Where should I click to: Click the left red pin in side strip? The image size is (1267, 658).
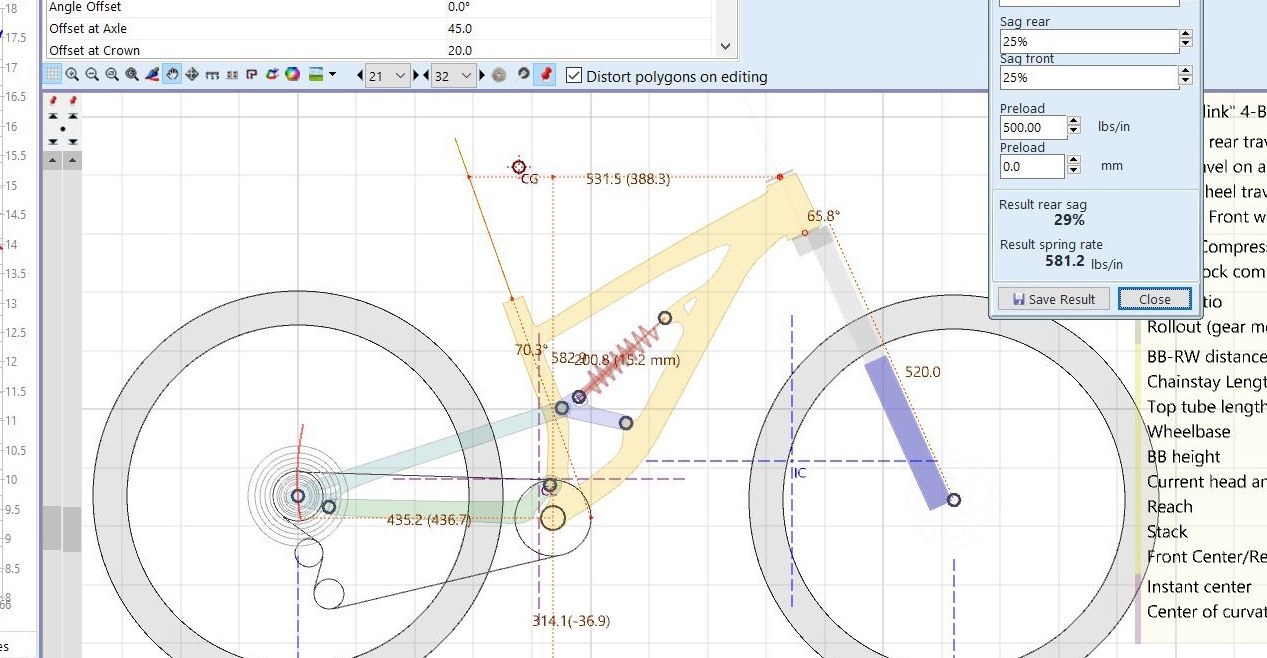tap(53, 101)
